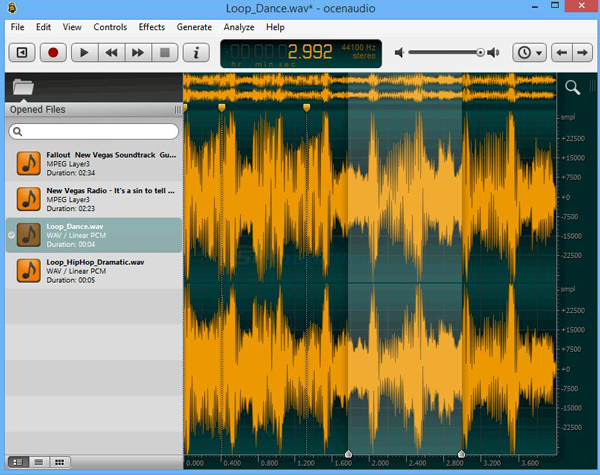Stop audio playback
Image resolution: width=600 pixels, height=475 pixels.
167,52
